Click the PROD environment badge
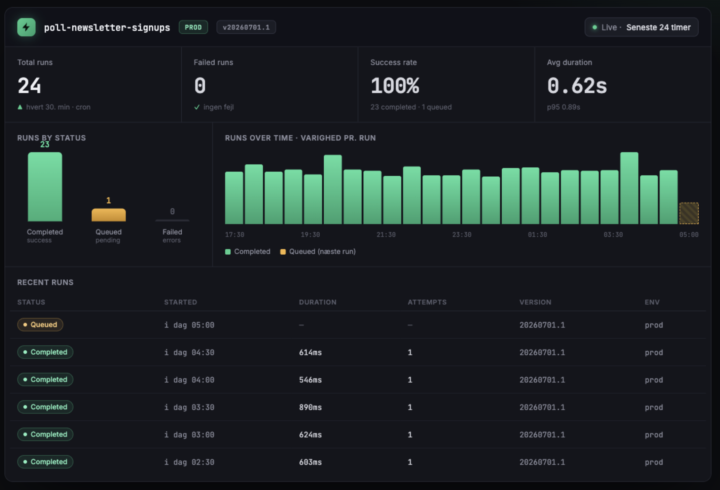The width and height of the screenshot is (720, 490). [193, 27]
